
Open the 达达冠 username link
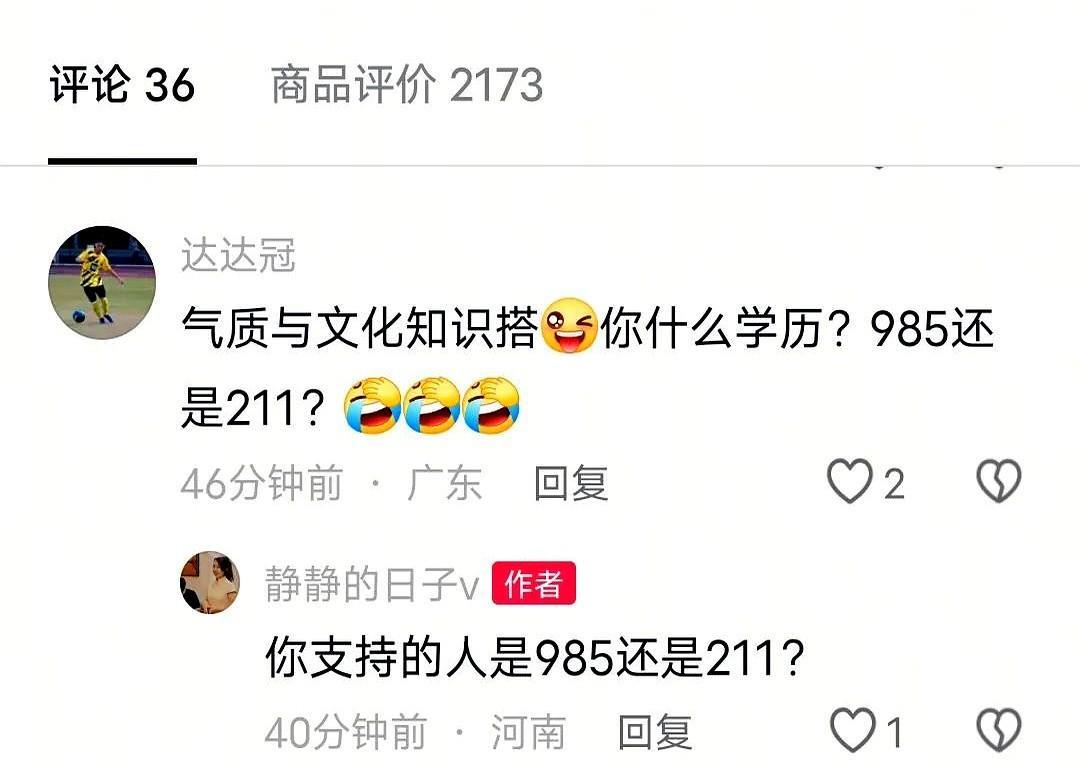pos(239,255)
